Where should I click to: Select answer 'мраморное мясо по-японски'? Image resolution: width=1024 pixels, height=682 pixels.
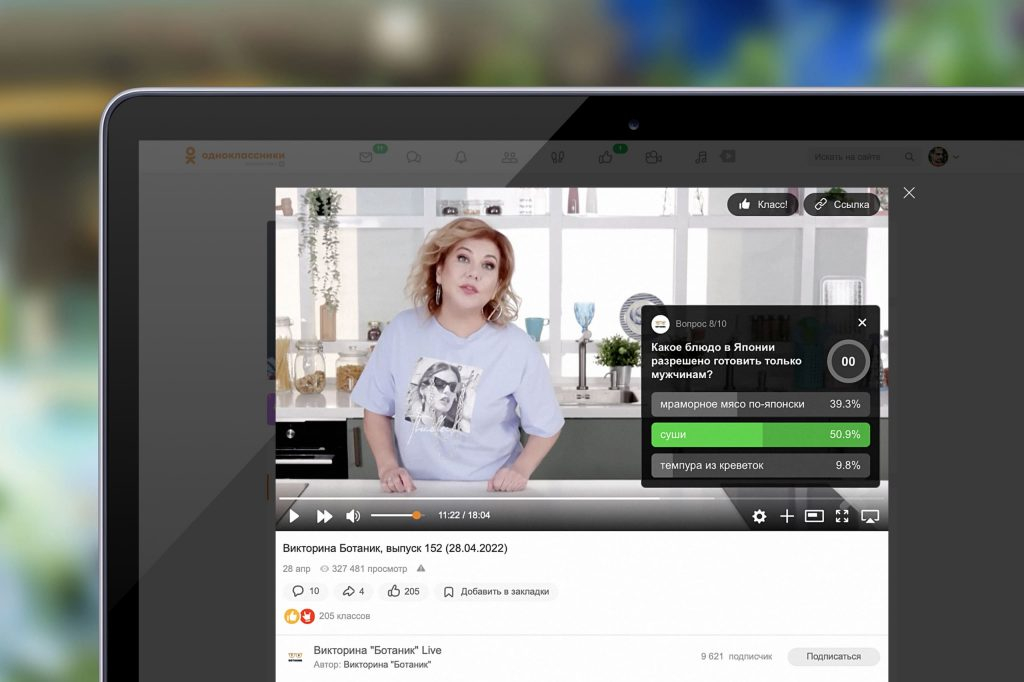[x=760, y=404]
